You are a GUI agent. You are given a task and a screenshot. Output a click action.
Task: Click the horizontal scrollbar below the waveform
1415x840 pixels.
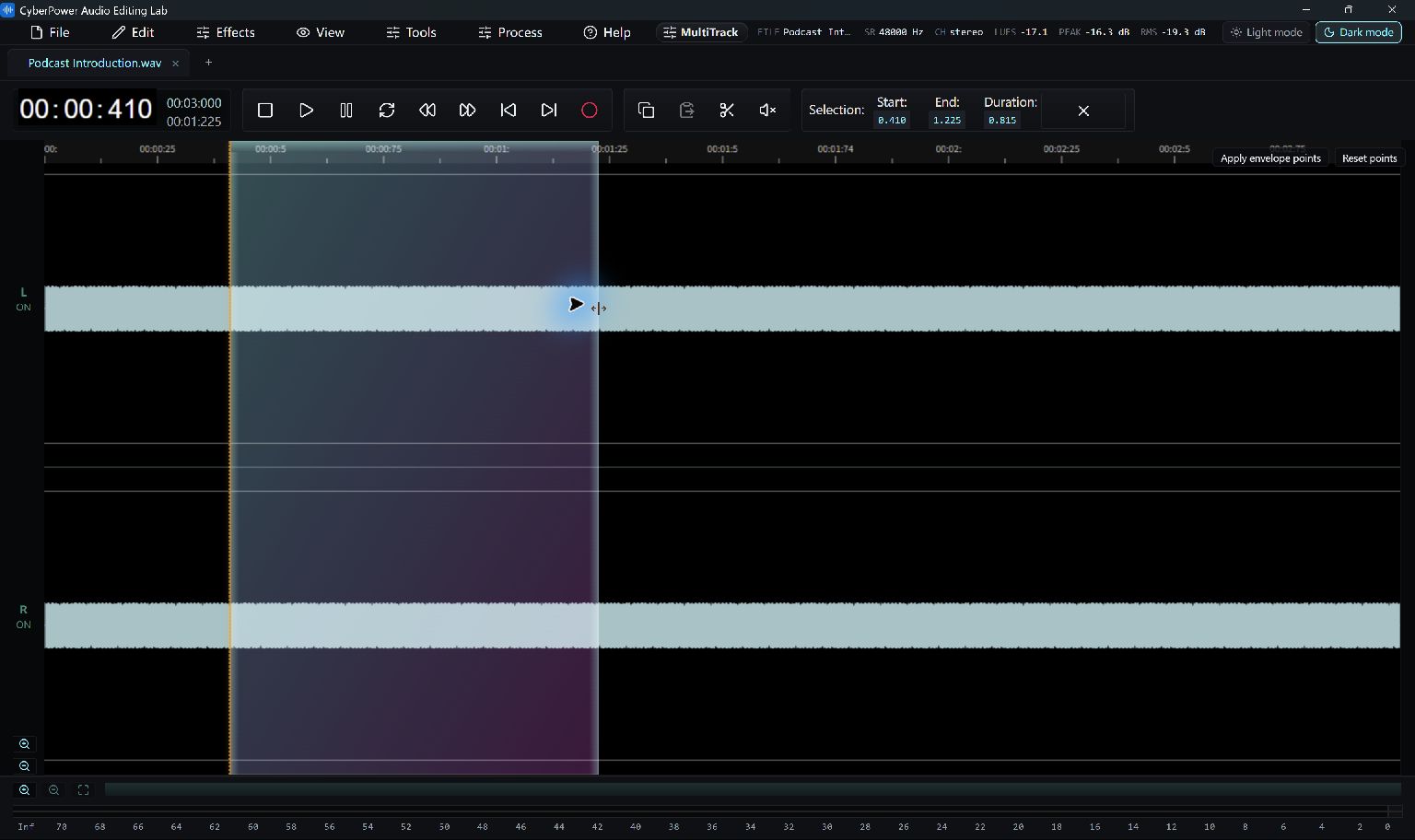753,789
